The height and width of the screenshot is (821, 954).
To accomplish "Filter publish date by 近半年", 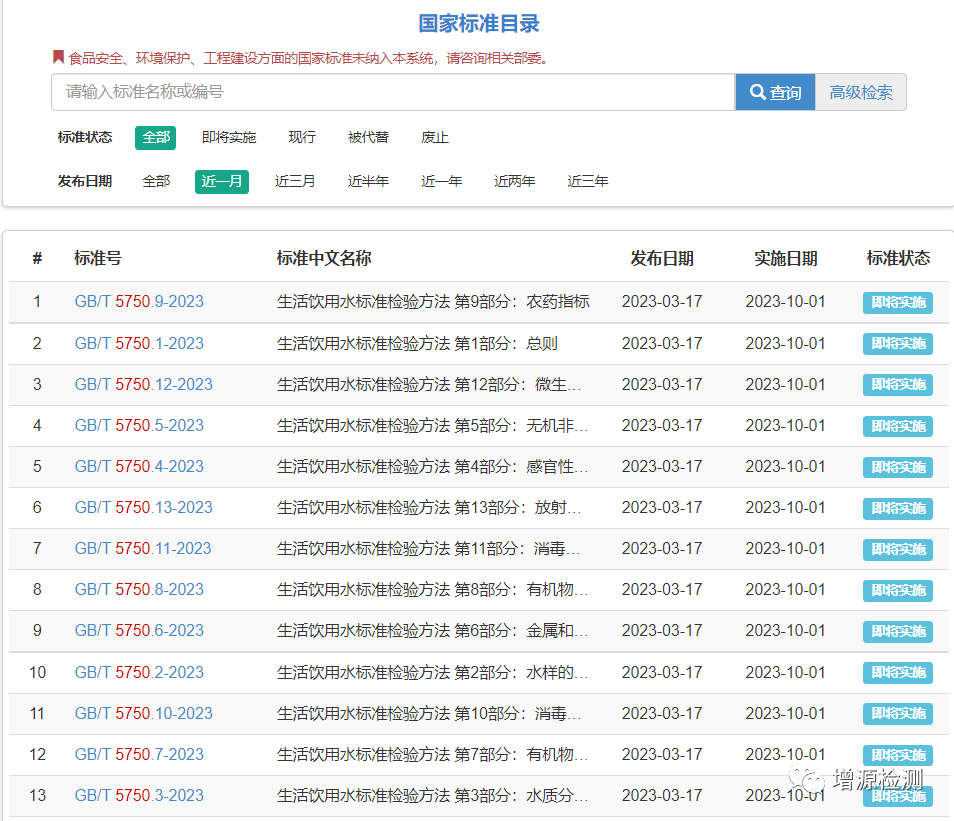I will point(368,181).
